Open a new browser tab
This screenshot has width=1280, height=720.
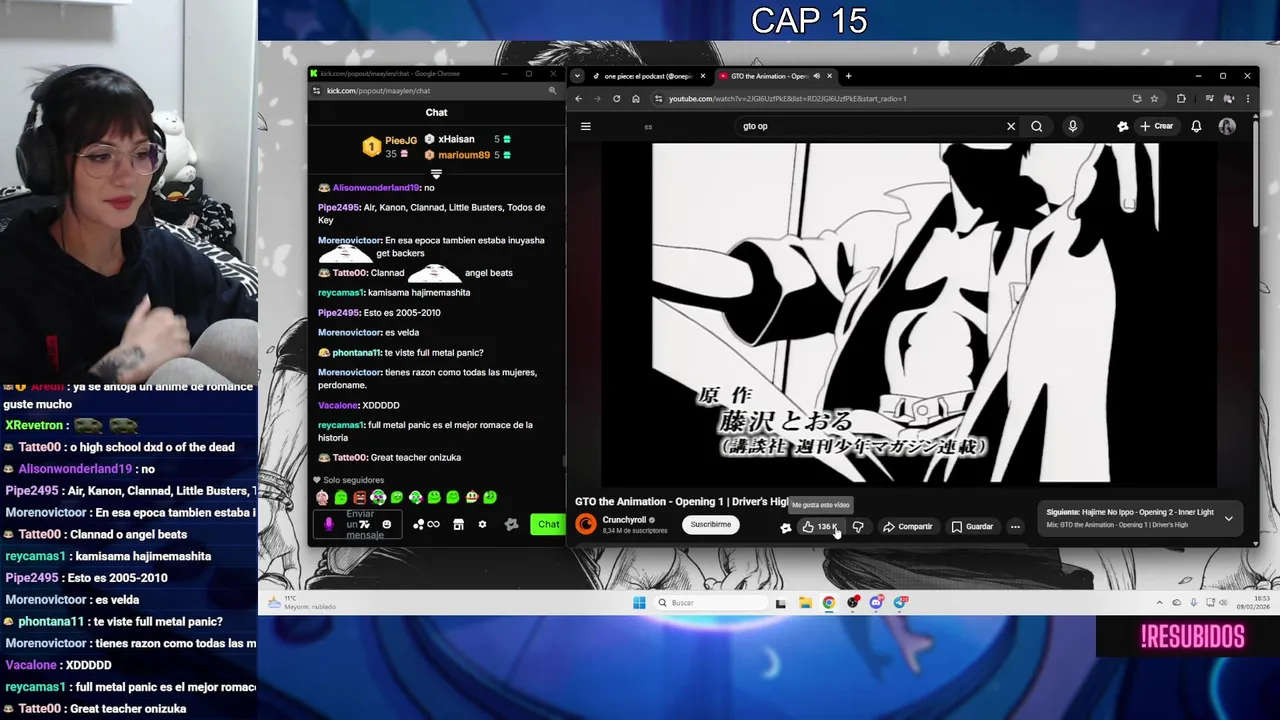click(x=848, y=76)
